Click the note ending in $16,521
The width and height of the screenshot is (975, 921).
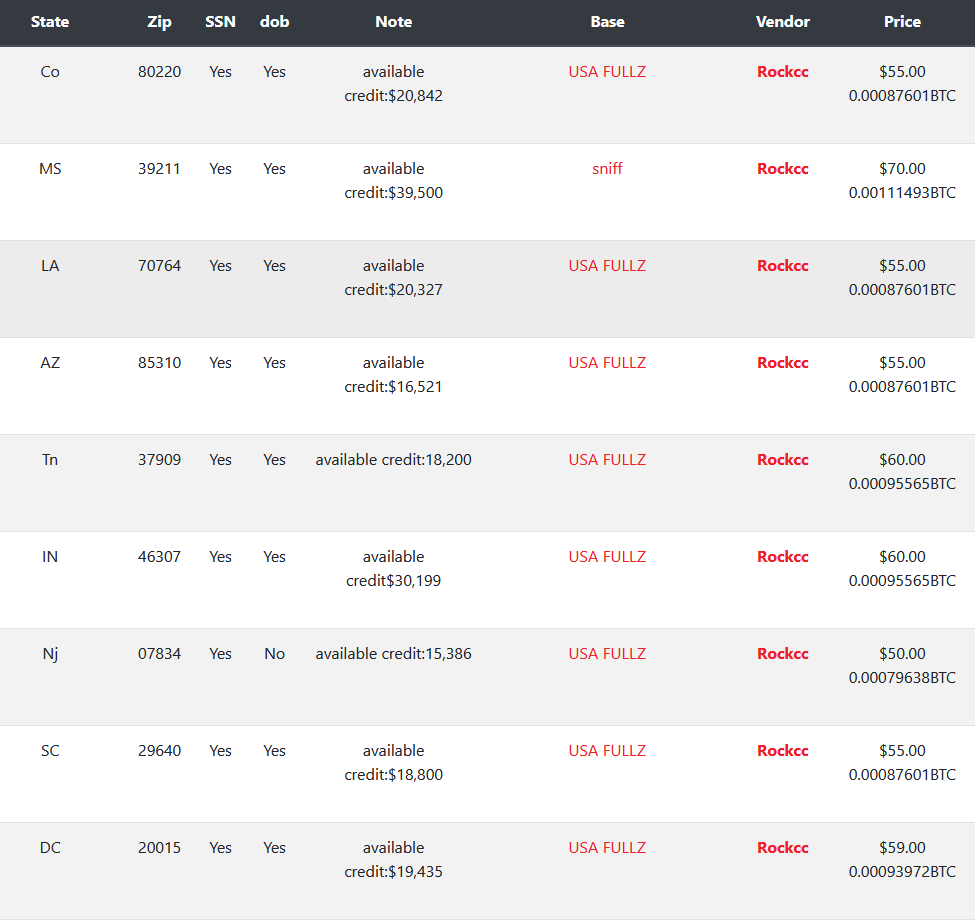(x=394, y=374)
